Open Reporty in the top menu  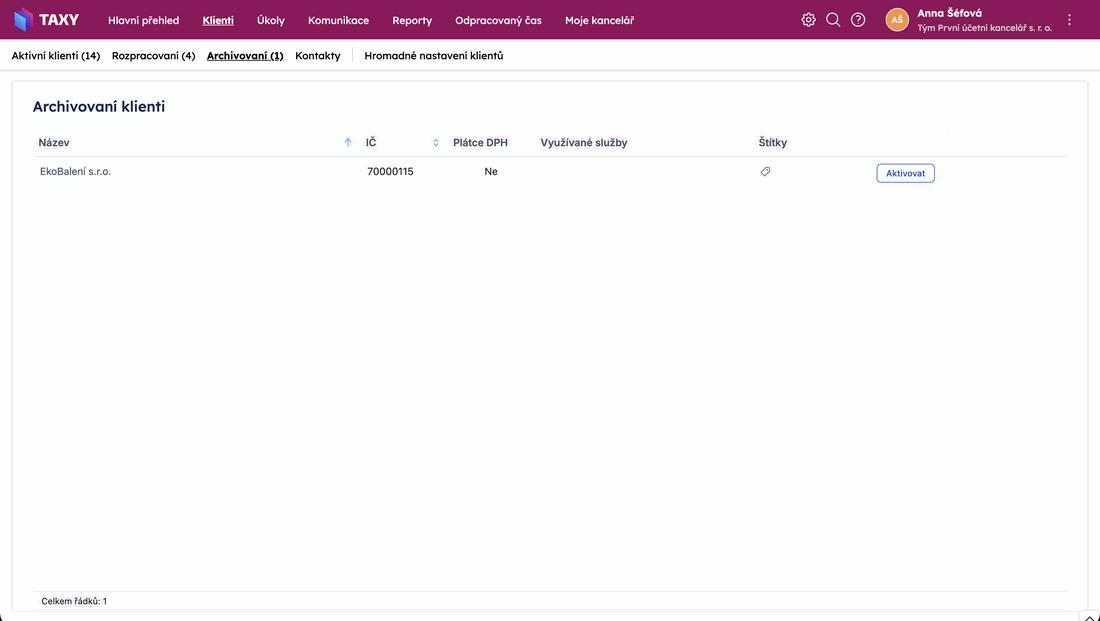click(412, 20)
